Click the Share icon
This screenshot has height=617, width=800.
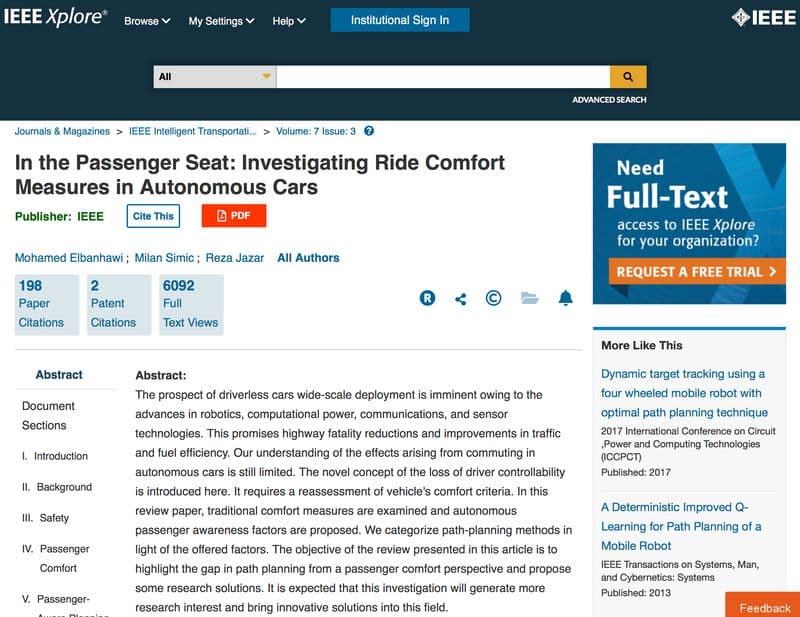(460, 298)
